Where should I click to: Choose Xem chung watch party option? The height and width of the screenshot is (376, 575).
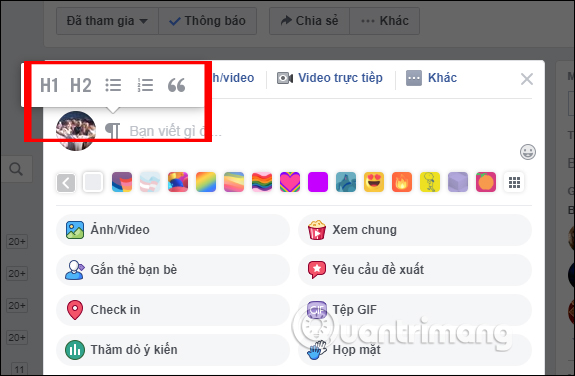click(x=415, y=230)
